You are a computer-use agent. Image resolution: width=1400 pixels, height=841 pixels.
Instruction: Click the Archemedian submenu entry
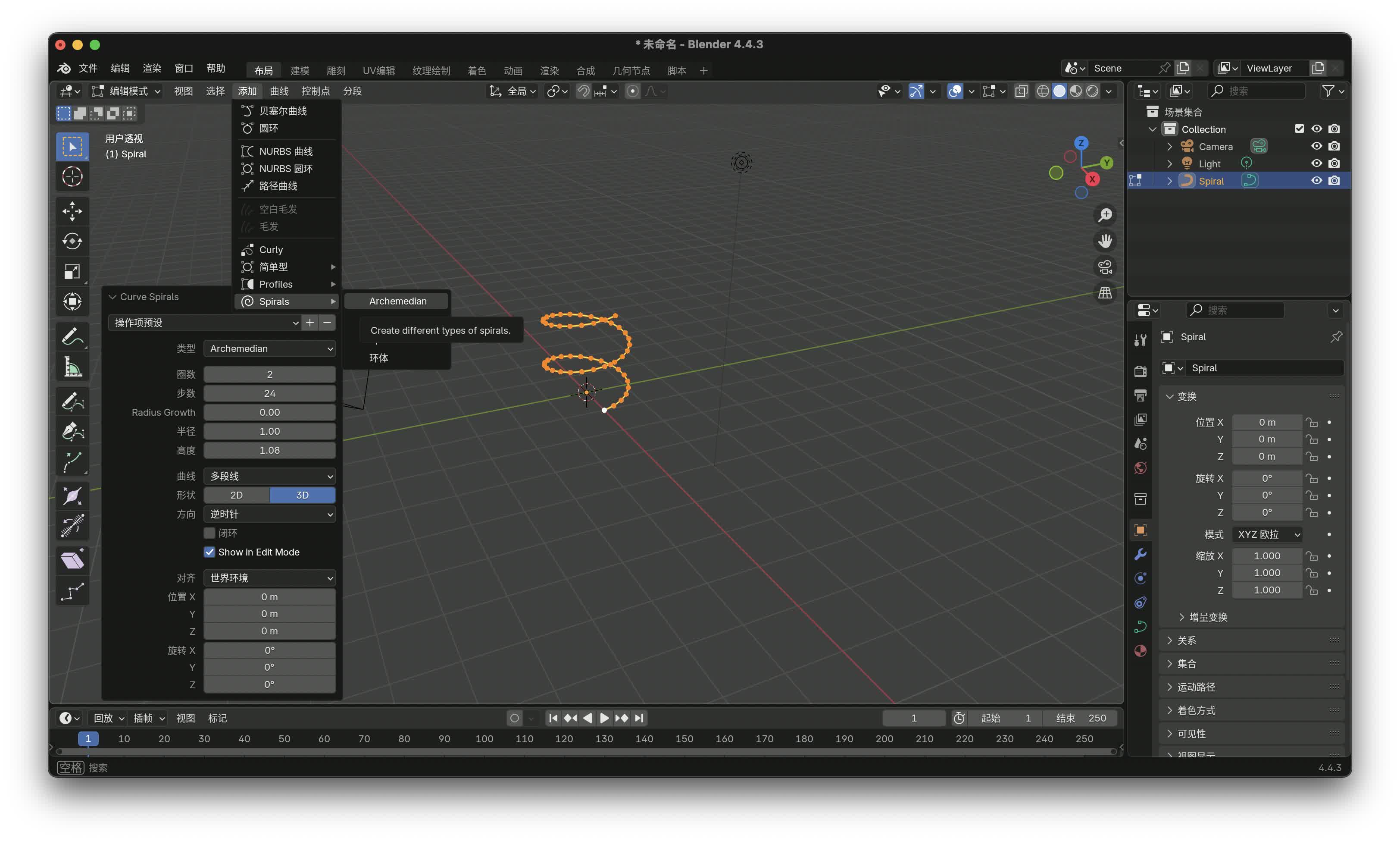(x=397, y=301)
